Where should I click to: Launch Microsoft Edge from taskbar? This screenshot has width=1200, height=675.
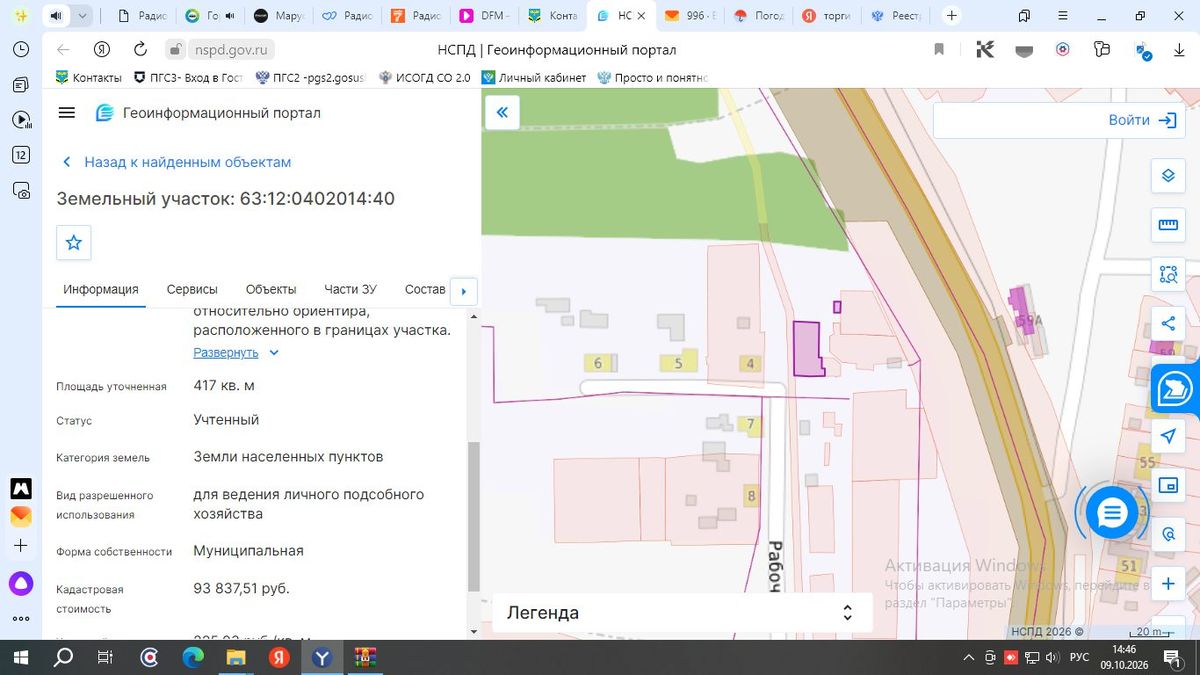point(193,657)
